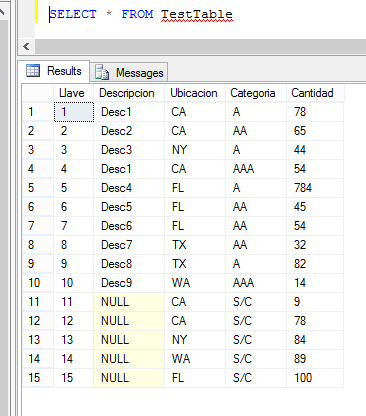Click the horizontal scrollbar left arrow

point(27,46)
